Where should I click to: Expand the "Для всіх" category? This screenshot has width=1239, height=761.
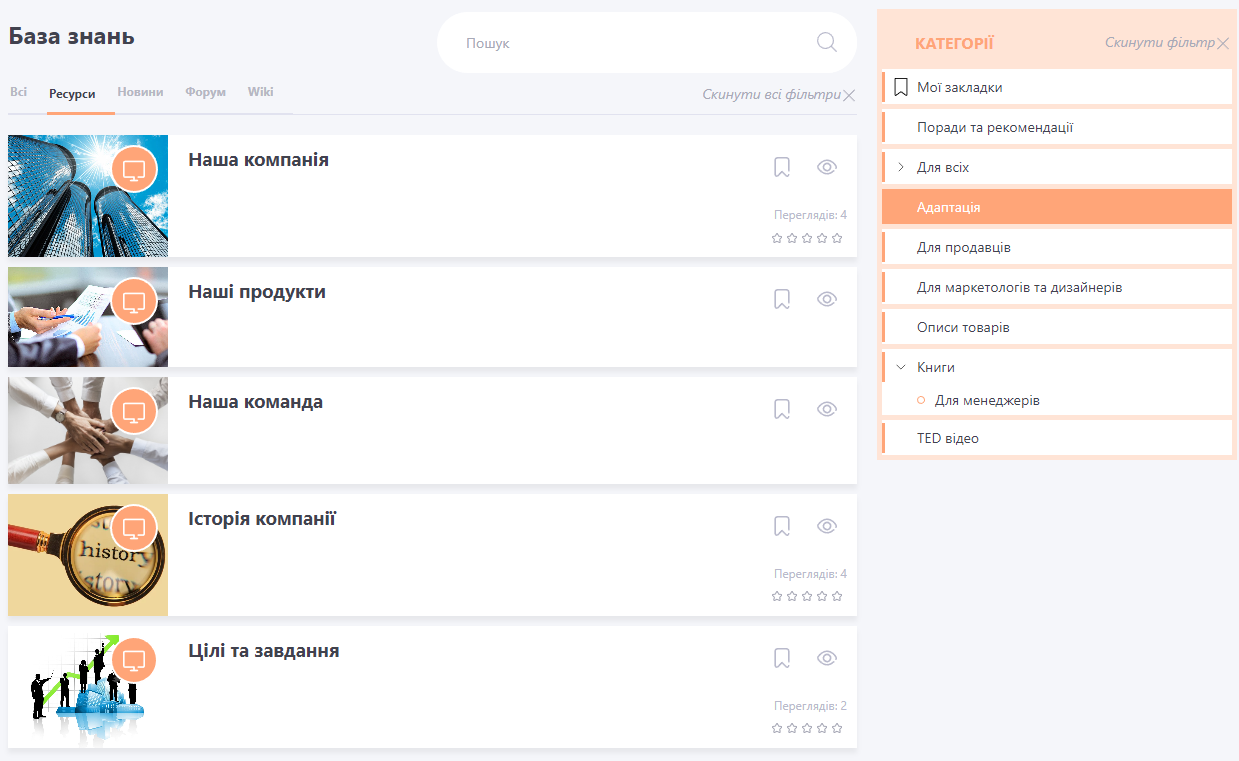(901, 167)
